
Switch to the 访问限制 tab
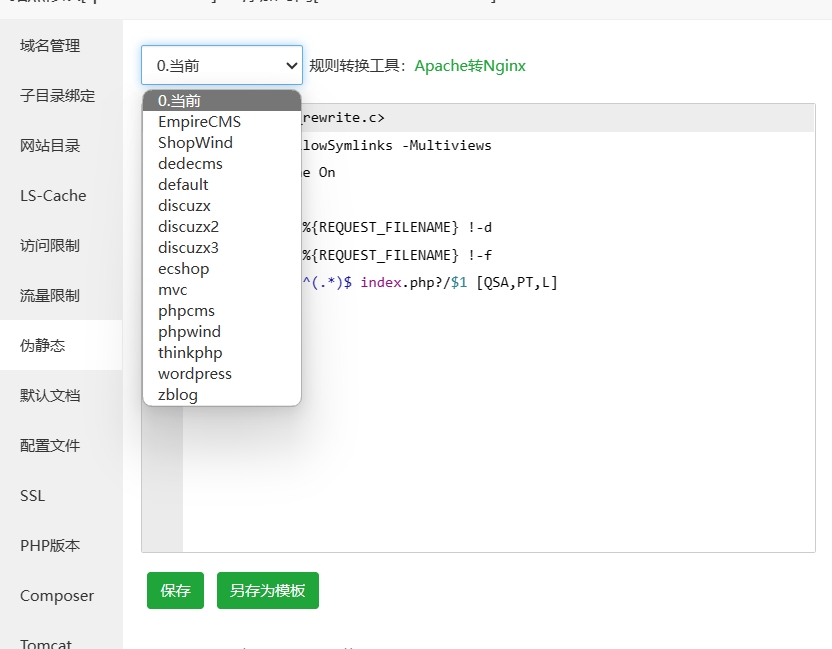[x=61, y=246]
